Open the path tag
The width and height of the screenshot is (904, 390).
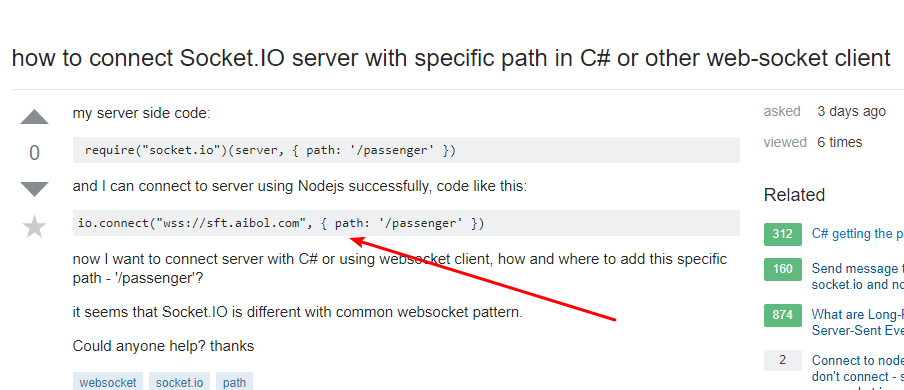(x=234, y=382)
